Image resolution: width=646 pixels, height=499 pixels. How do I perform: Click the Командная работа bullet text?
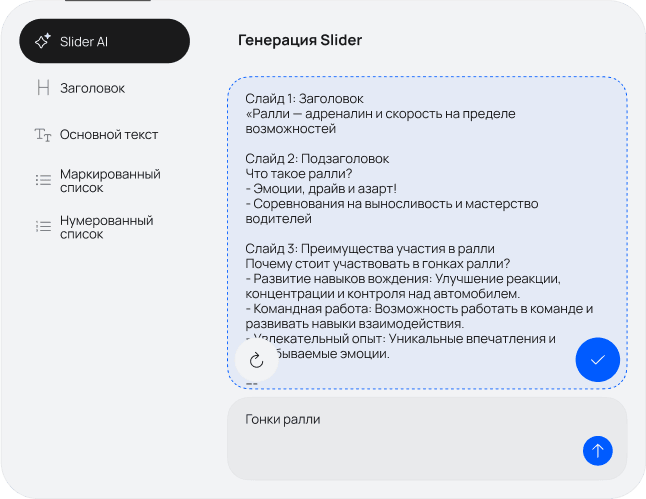pyautogui.click(x=420, y=309)
